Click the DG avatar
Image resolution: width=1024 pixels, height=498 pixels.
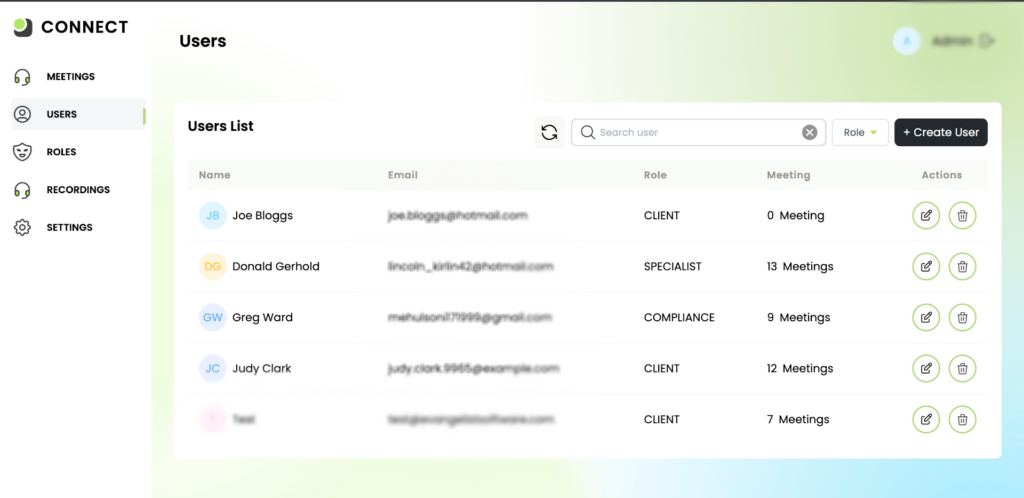coord(213,266)
